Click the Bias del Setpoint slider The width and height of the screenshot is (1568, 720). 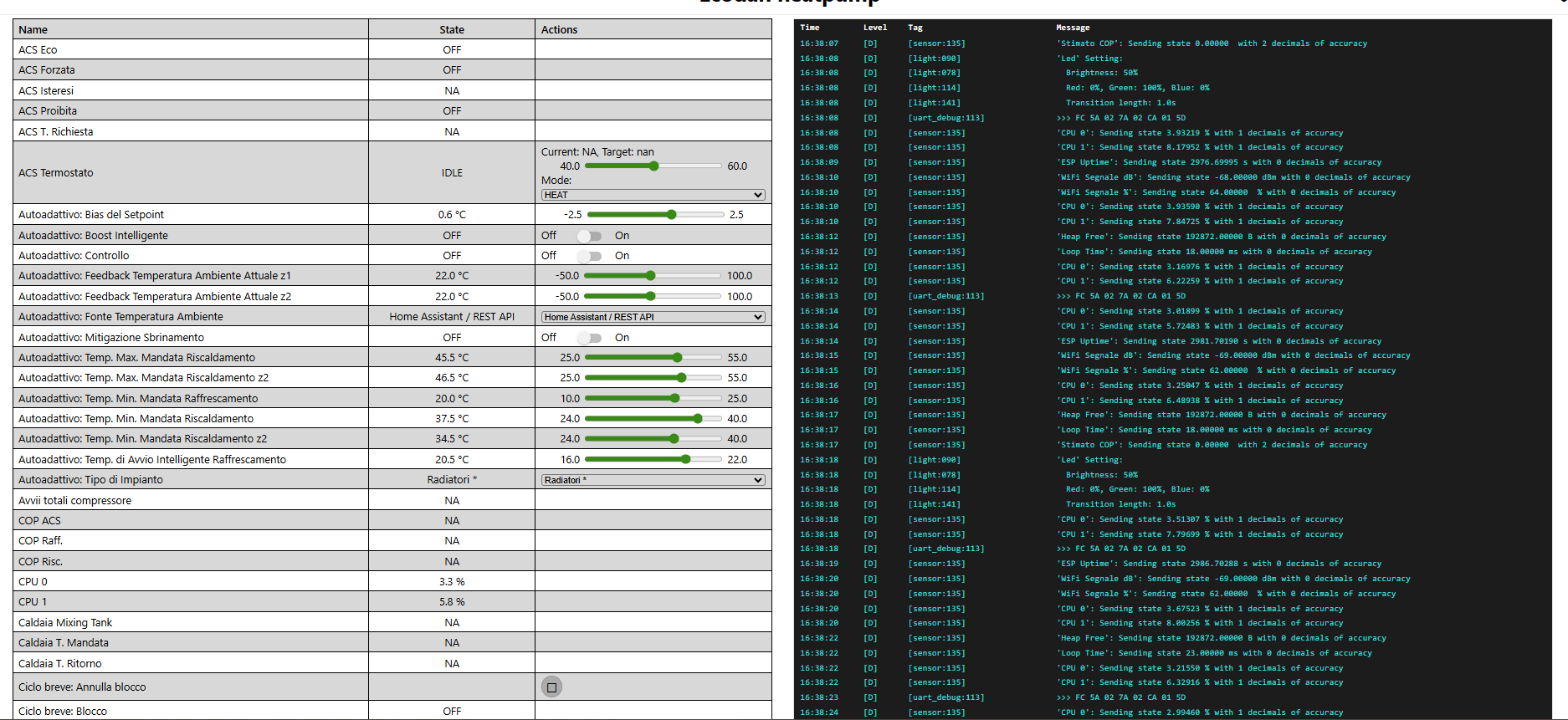point(655,215)
